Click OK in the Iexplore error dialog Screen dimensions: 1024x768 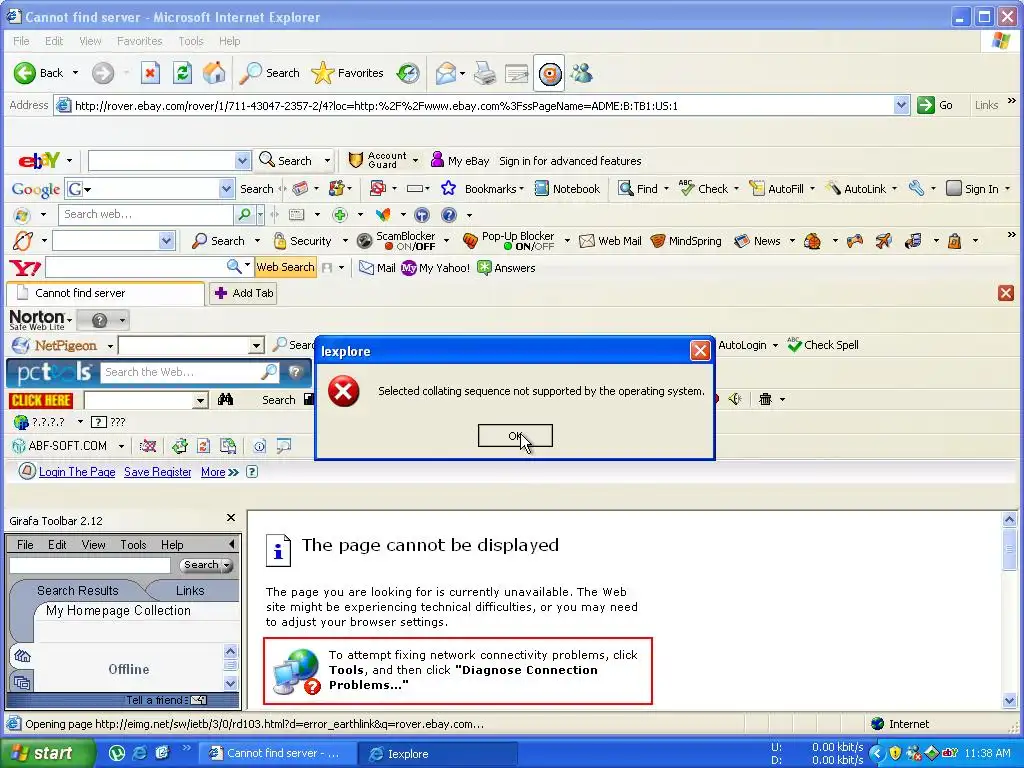(515, 436)
